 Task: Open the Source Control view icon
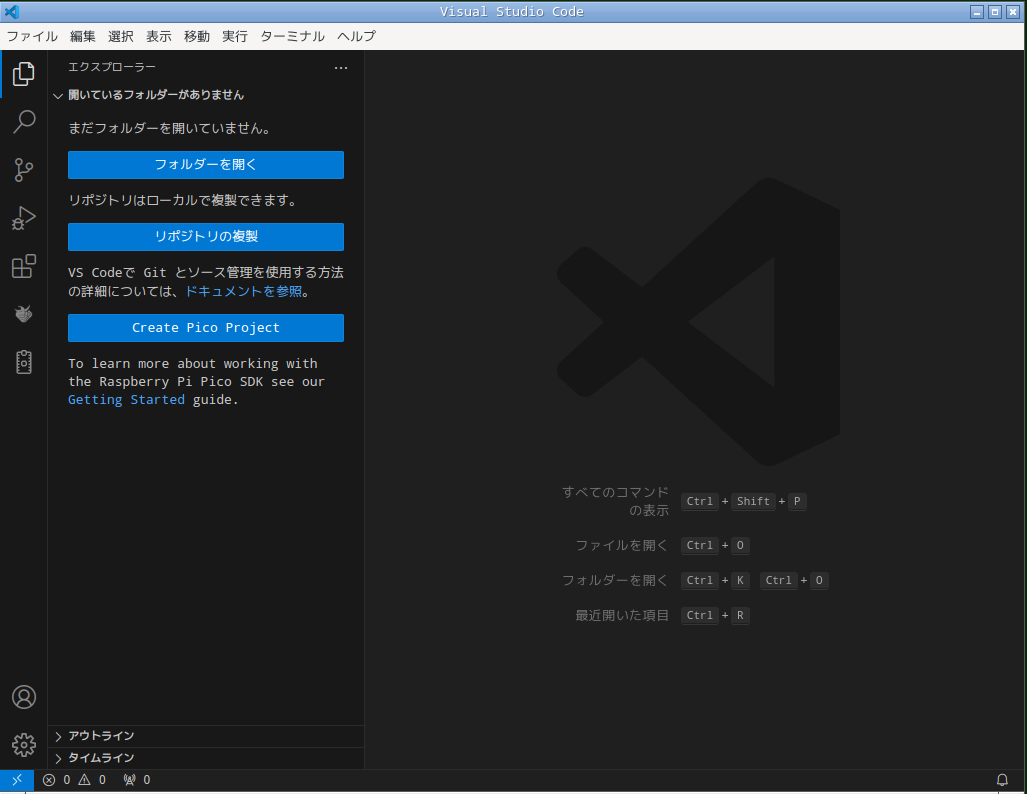(x=24, y=170)
